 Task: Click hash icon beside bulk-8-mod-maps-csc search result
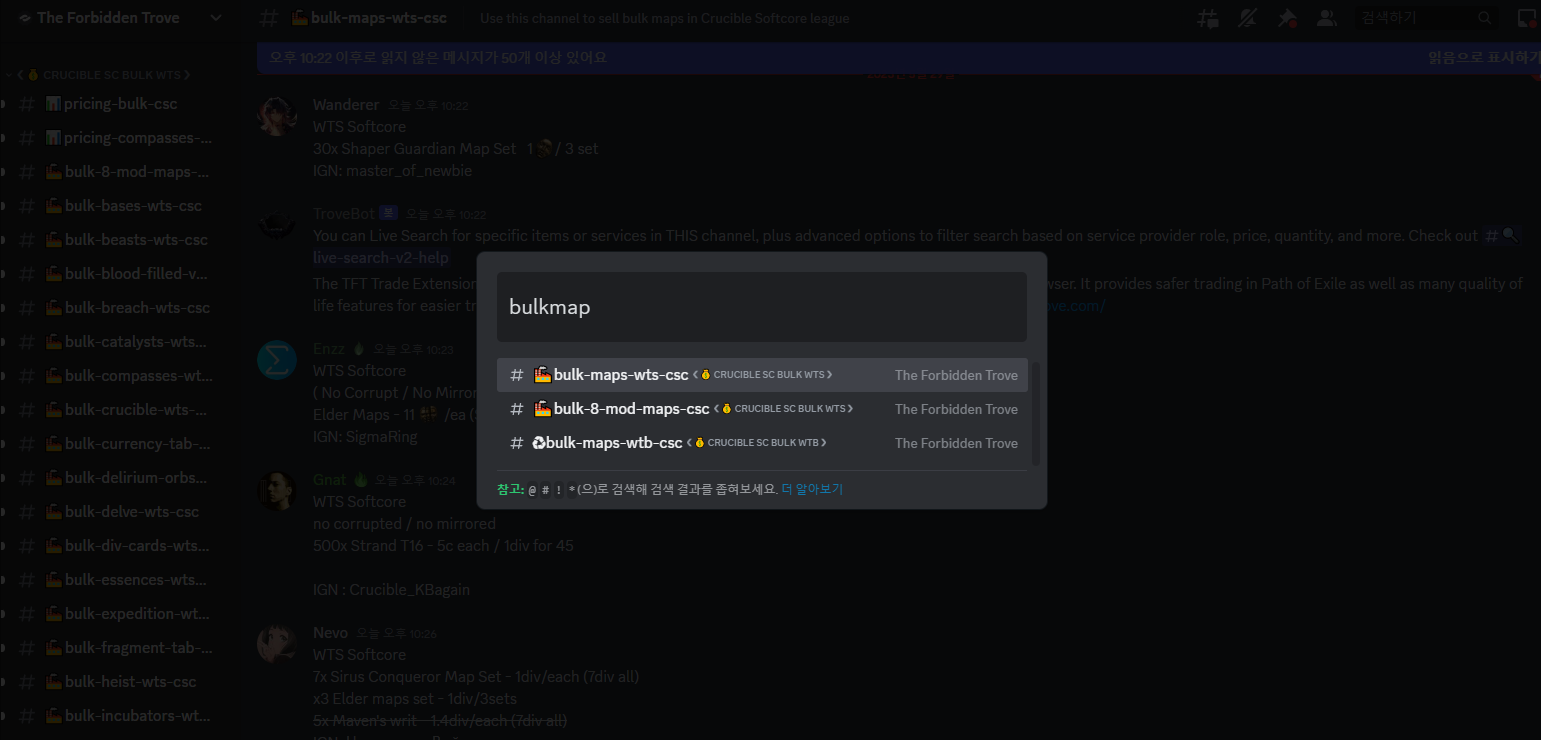point(517,409)
